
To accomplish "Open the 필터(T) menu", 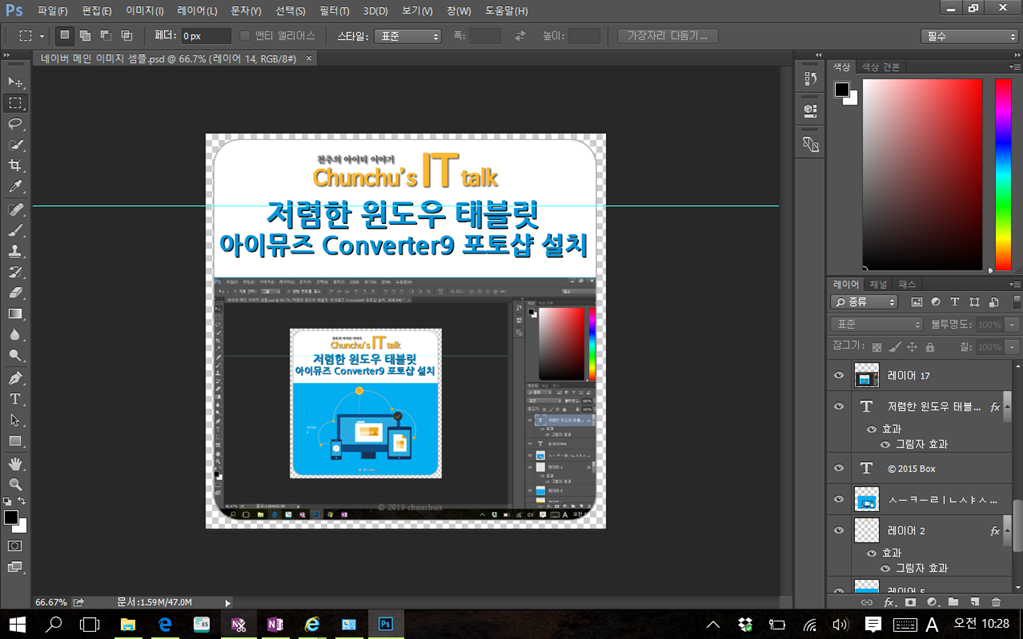I will (x=335, y=11).
